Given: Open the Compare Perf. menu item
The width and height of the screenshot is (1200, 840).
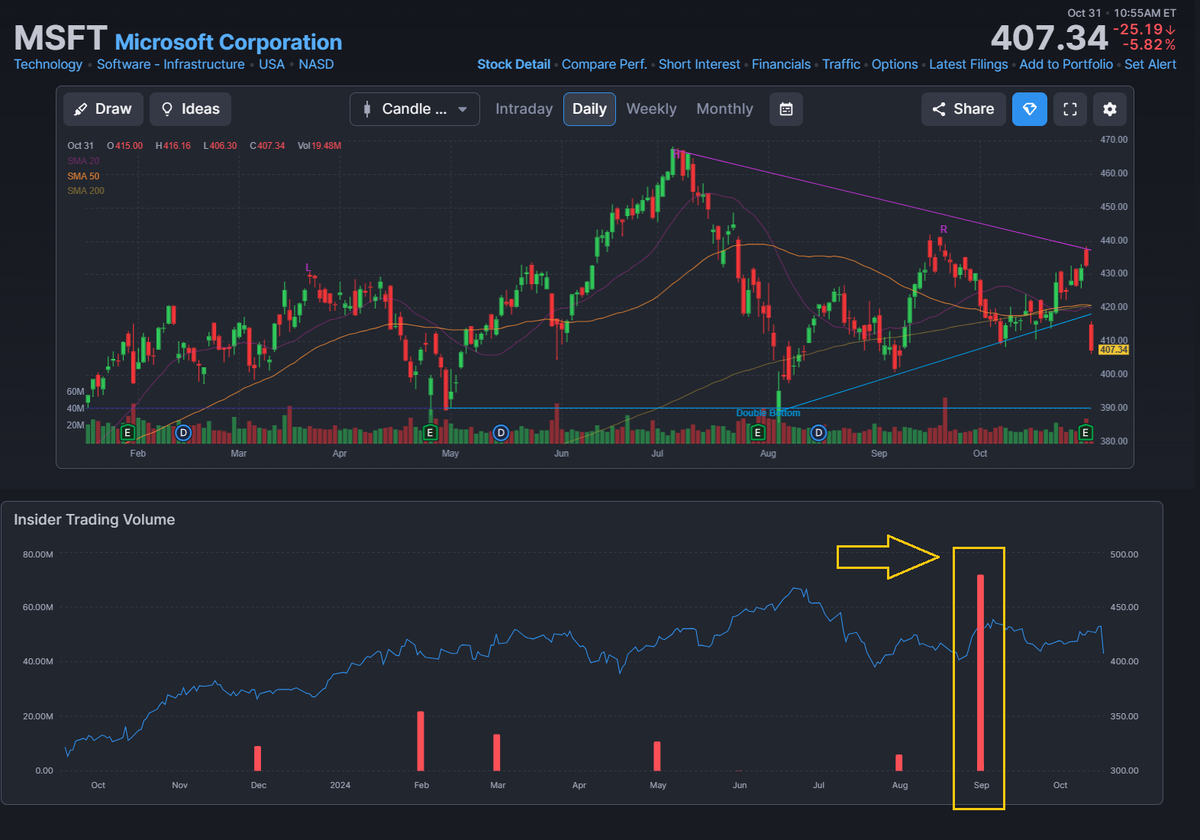Looking at the screenshot, I should [x=604, y=64].
